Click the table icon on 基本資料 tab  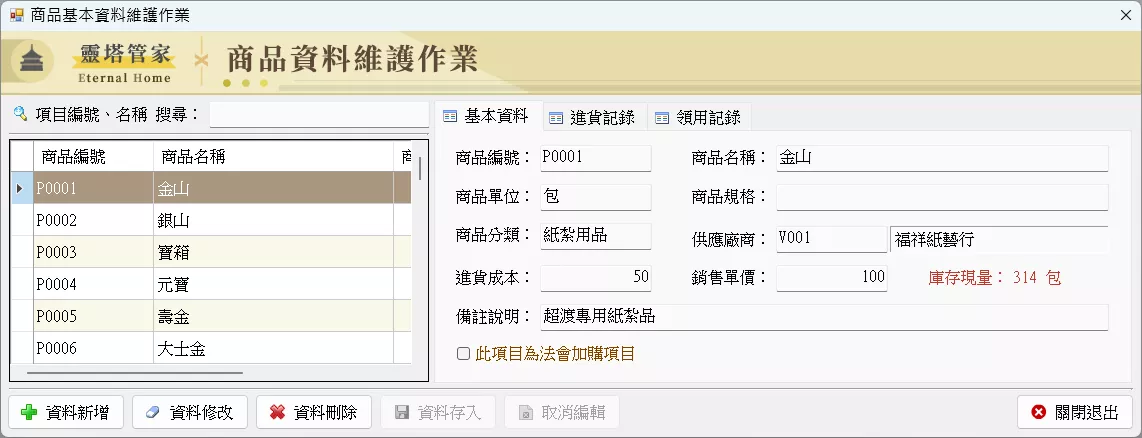click(450, 116)
